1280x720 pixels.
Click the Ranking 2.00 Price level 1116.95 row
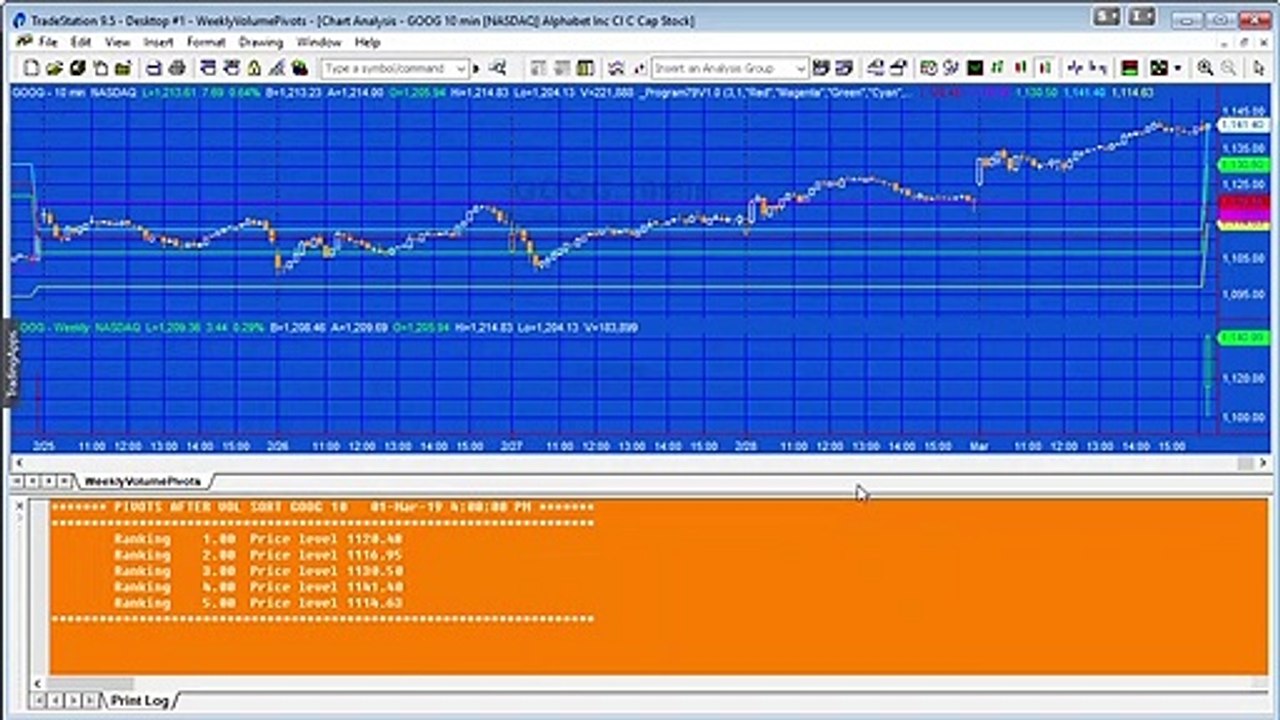pos(258,555)
